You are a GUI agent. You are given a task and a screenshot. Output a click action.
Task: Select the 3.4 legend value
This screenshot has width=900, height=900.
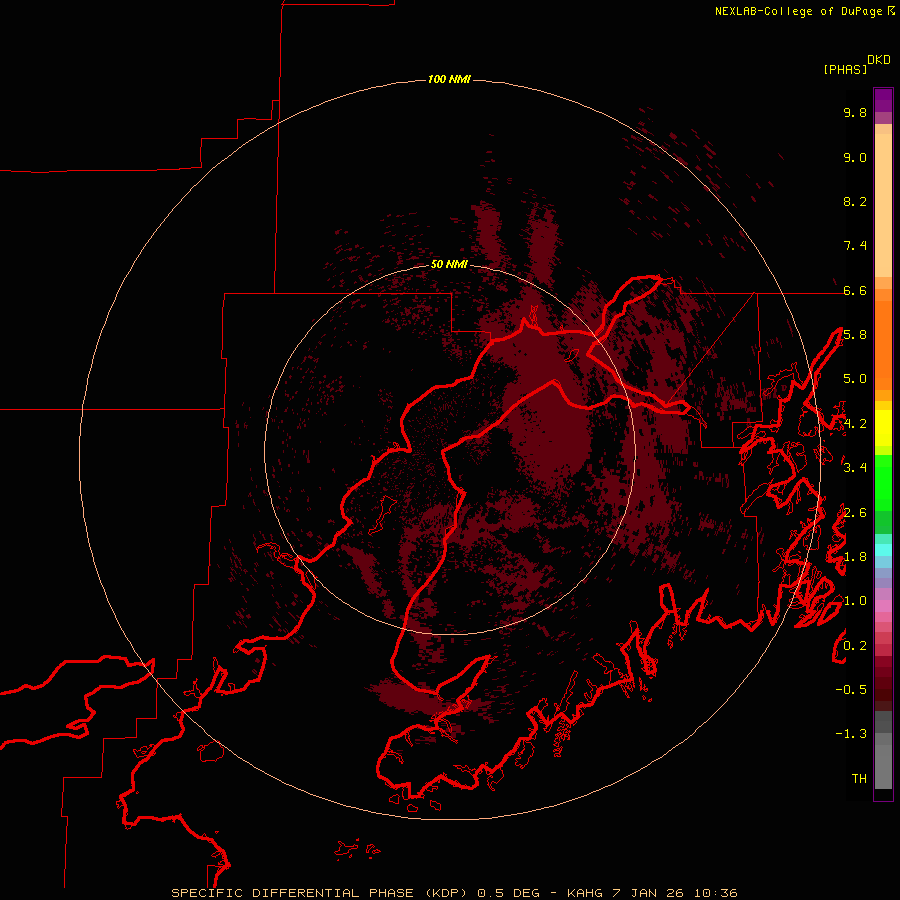pos(855,468)
